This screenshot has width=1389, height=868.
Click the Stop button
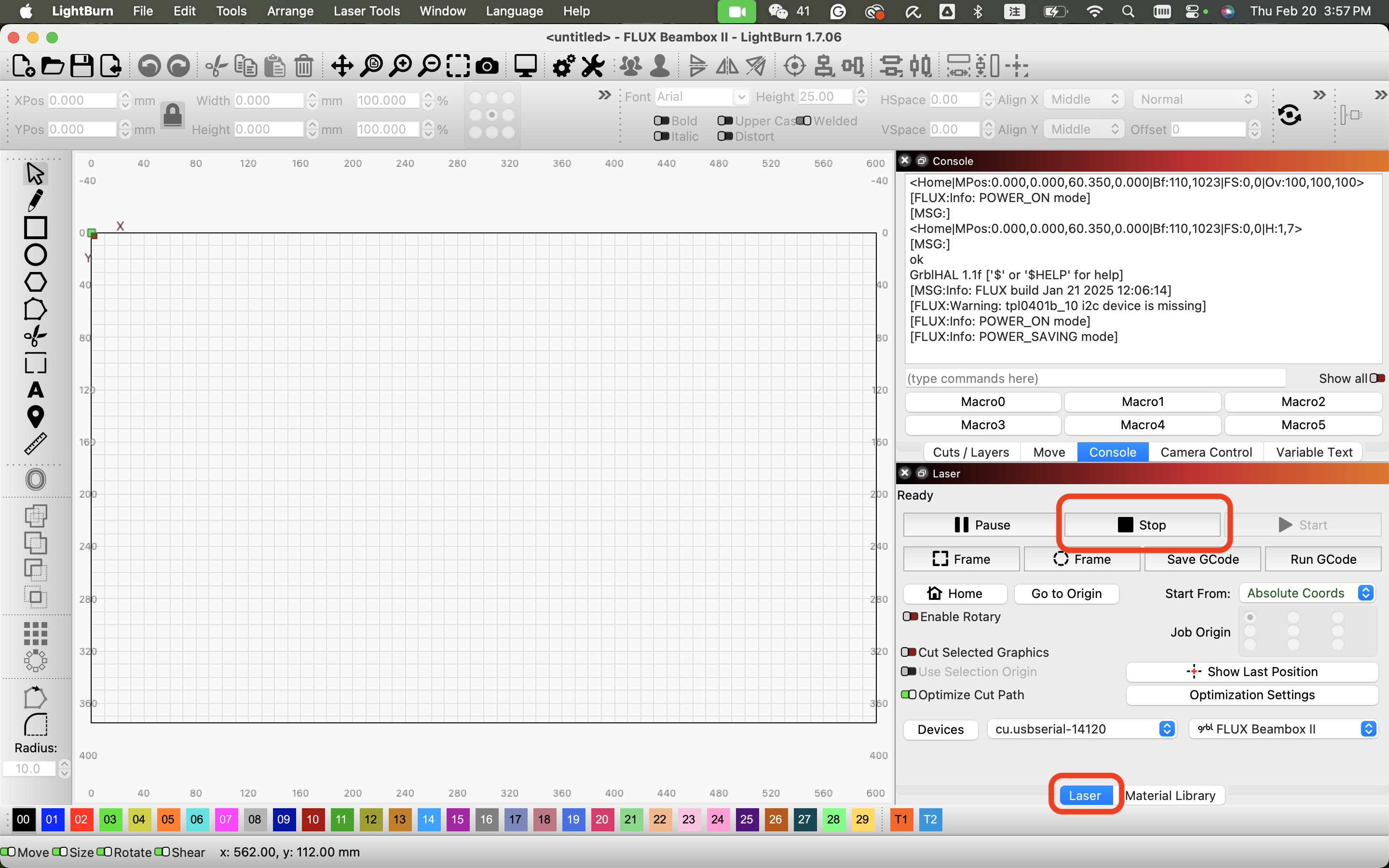pos(1142,525)
